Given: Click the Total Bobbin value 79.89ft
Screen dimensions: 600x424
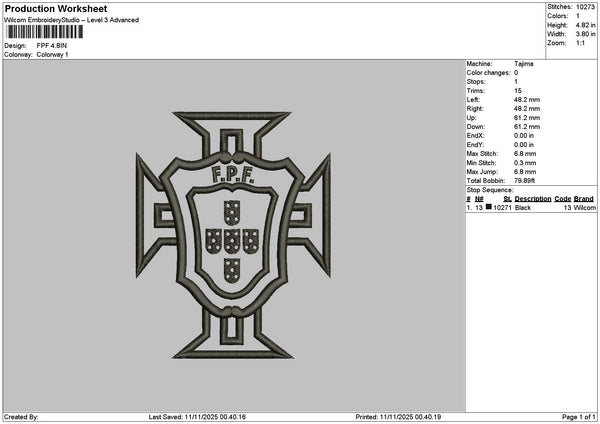Looking at the screenshot, I should point(524,181).
